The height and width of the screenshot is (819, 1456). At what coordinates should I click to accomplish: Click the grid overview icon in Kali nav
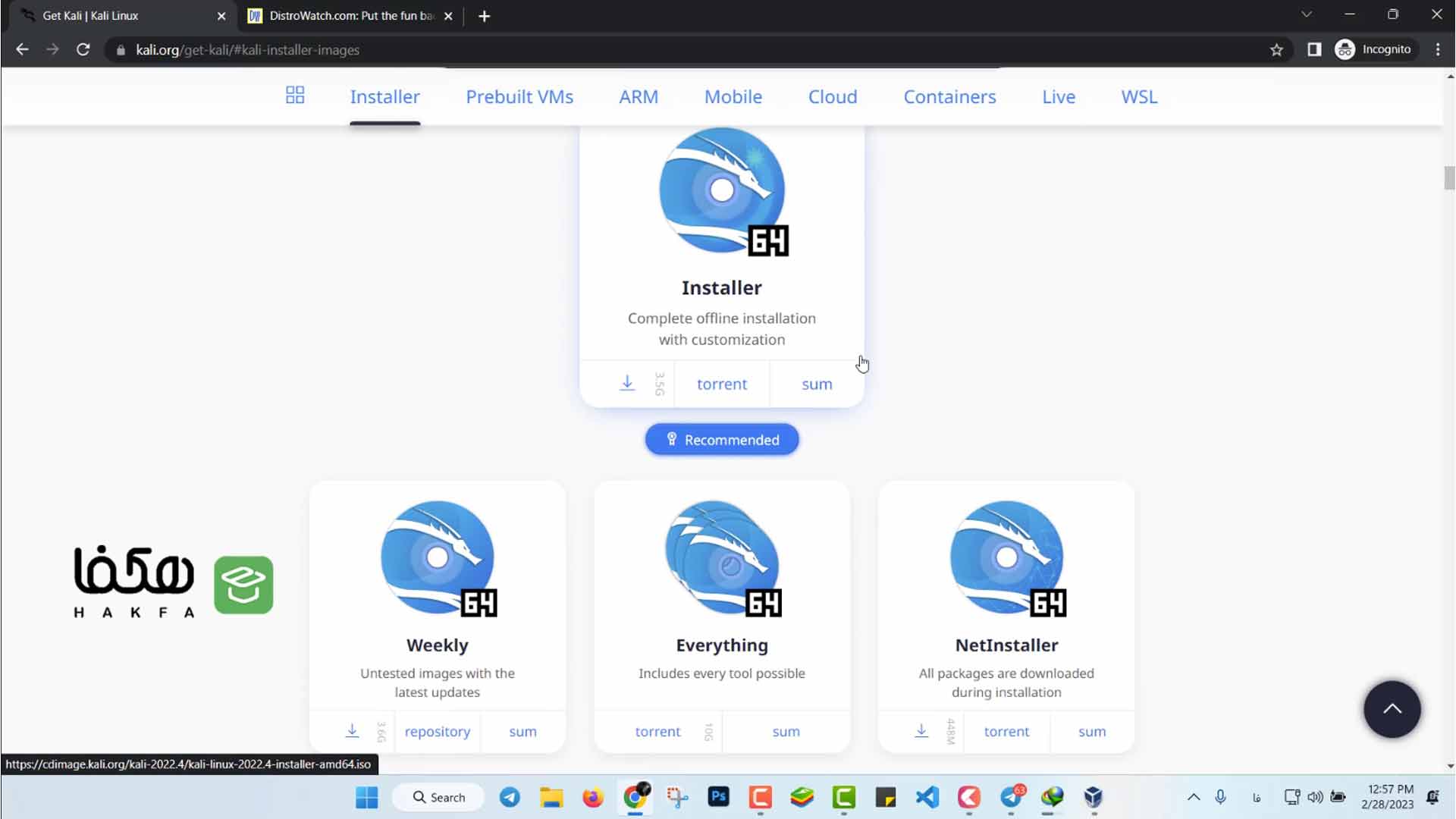(295, 96)
